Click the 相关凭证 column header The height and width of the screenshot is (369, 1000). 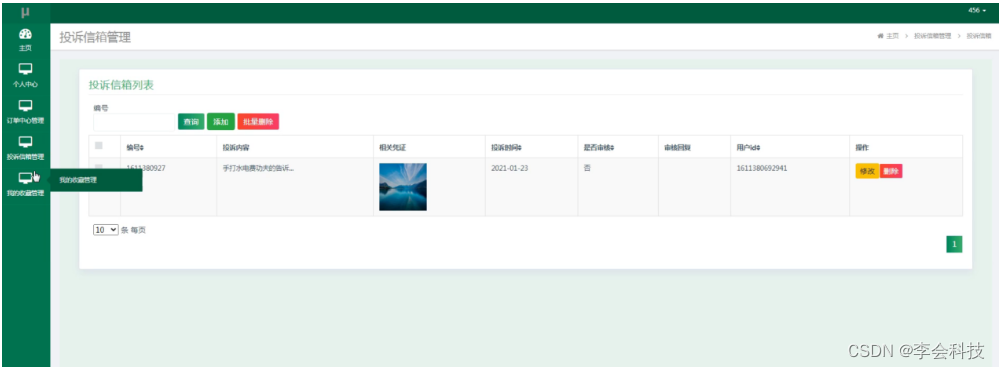(392, 147)
